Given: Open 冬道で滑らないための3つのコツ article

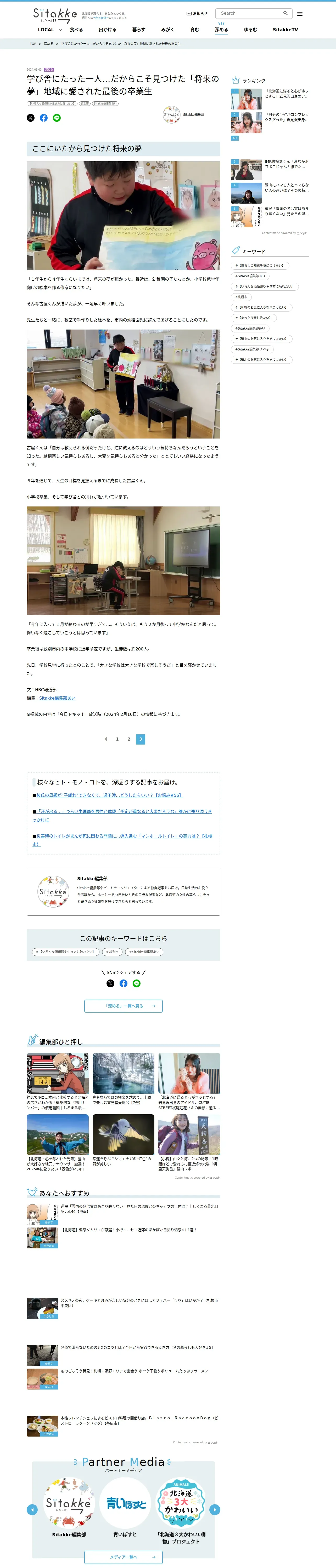Looking at the screenshot, I should point(123,1356).
